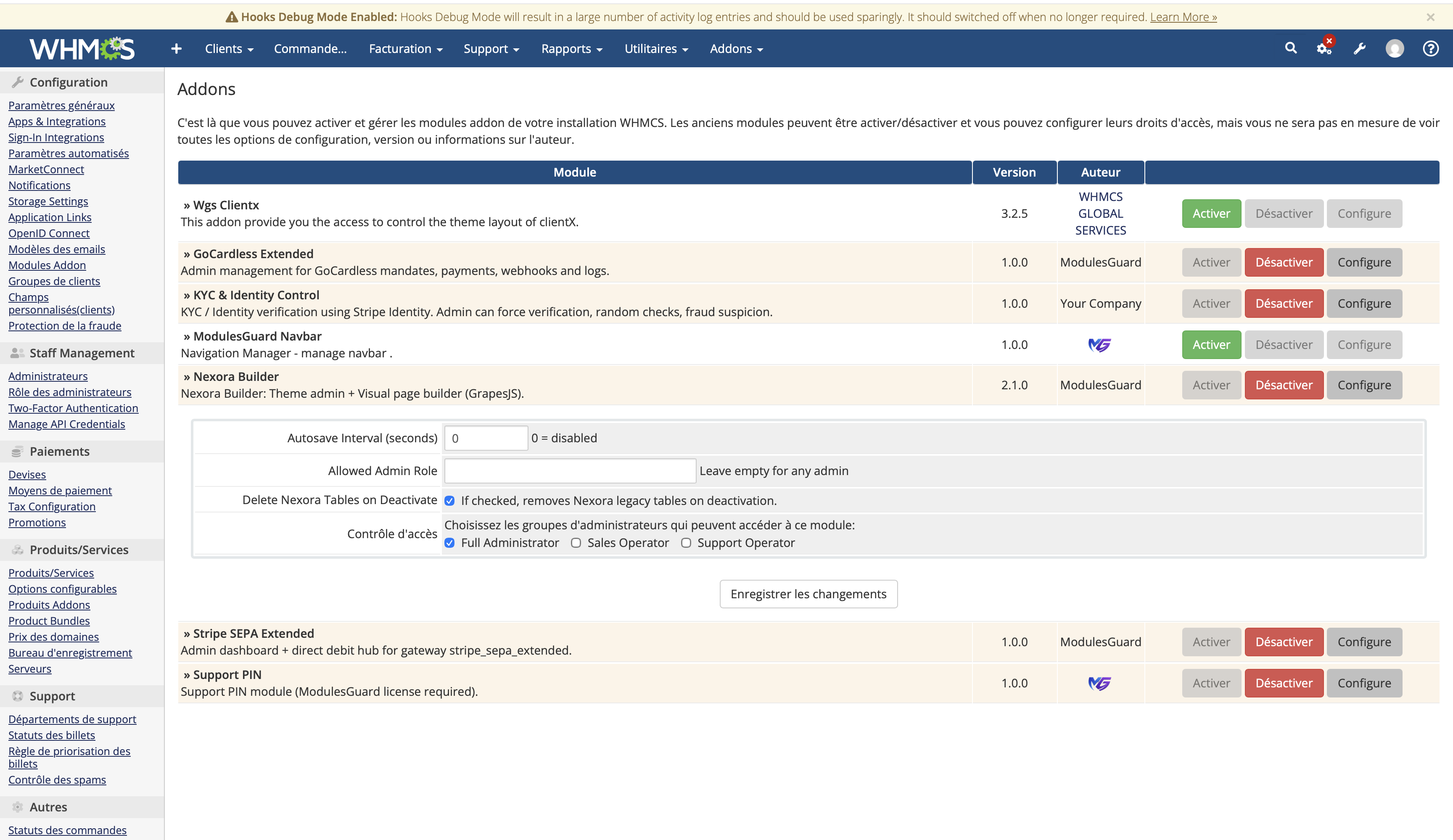Open the wrench configuration icon

[x=1360, y=49]
